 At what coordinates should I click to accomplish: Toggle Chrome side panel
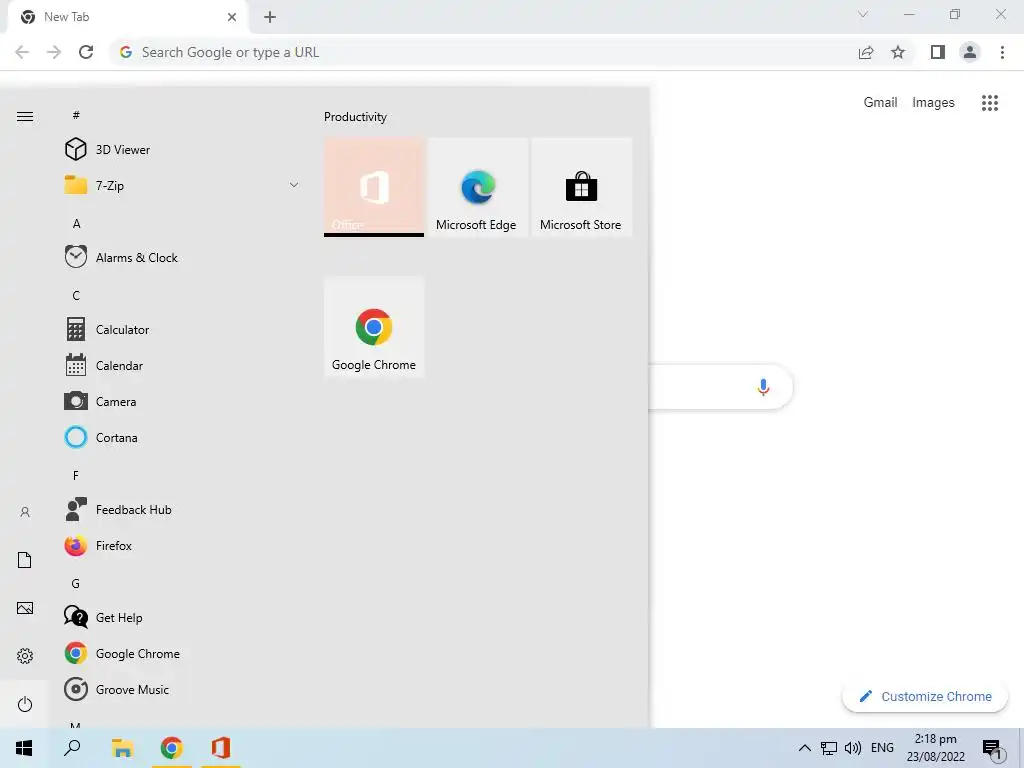(938, 52)
